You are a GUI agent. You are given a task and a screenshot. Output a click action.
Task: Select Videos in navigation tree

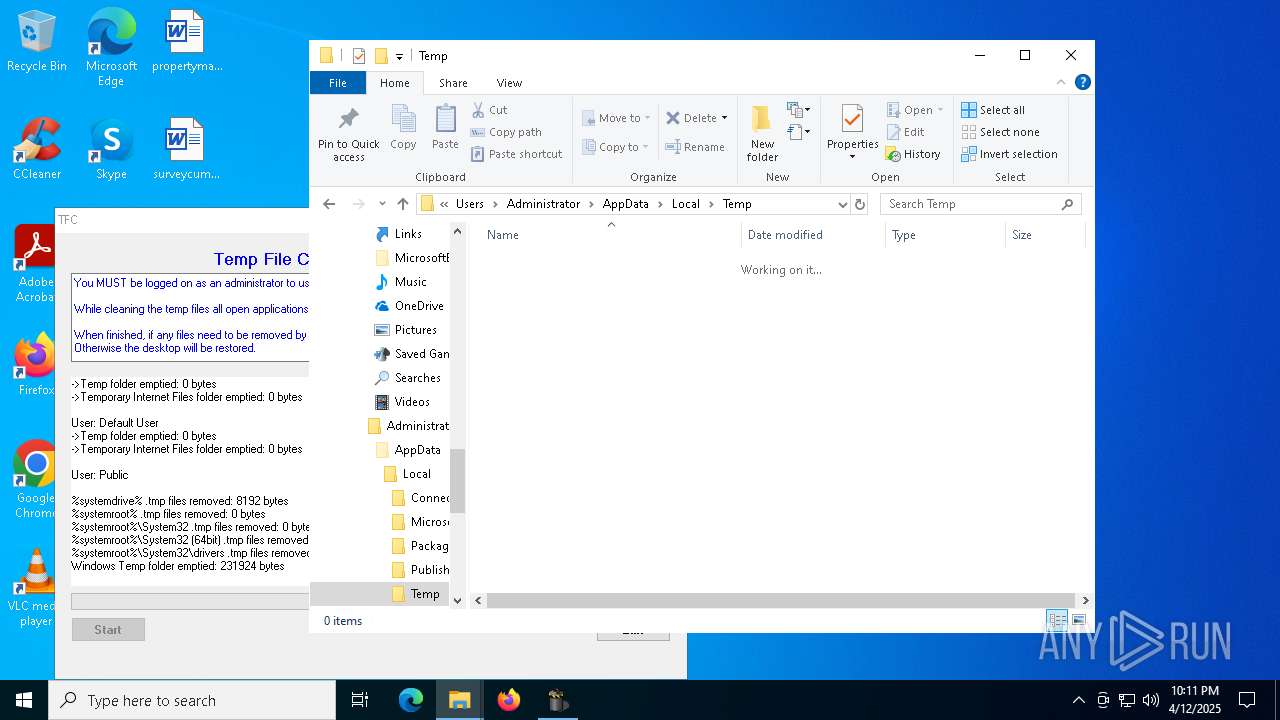[411, 402]
